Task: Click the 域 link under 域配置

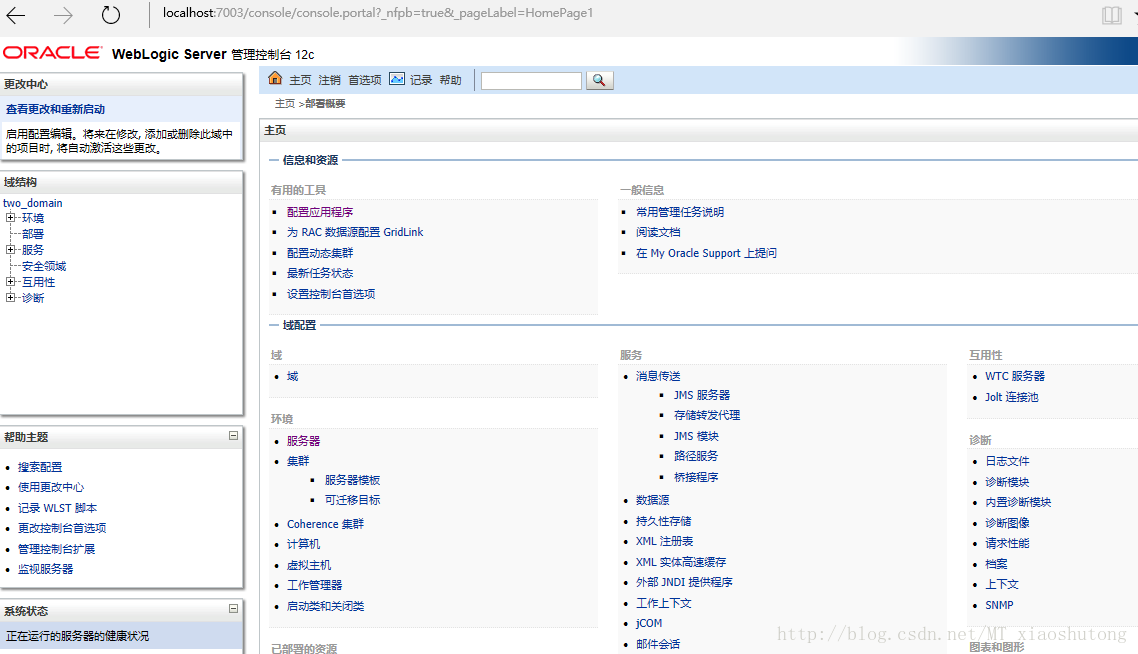Action: coord(292,376)
